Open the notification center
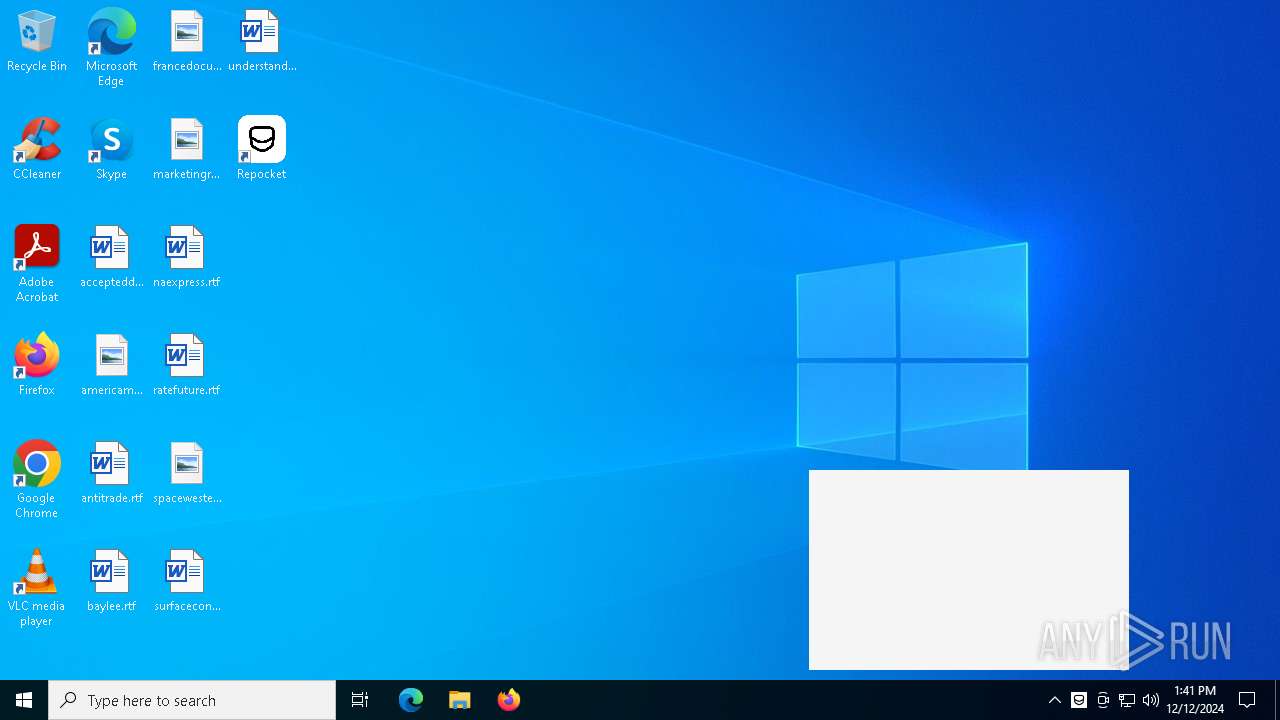The image size is (1280, 720). [x=1247, y=700]
